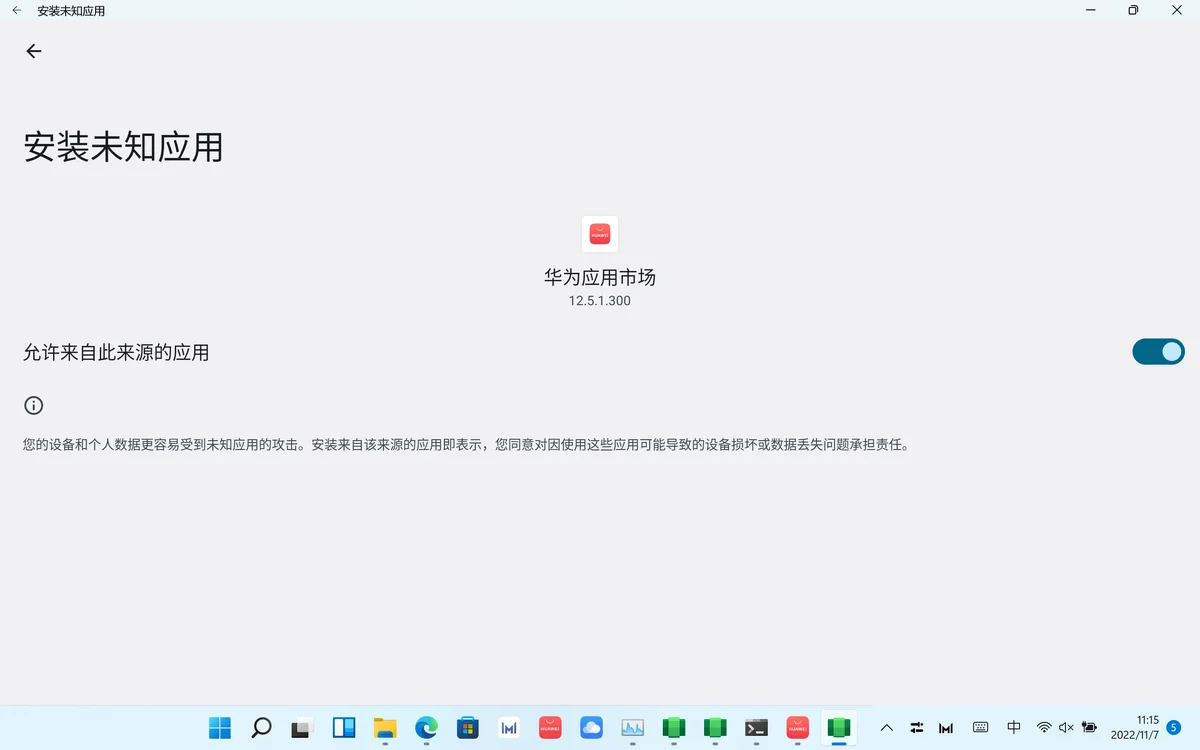Image resolution: width=1200 pixels, height=750 pixels.
Task: Disable the allow-from-this-source toggle
Action: [1158, 352]
